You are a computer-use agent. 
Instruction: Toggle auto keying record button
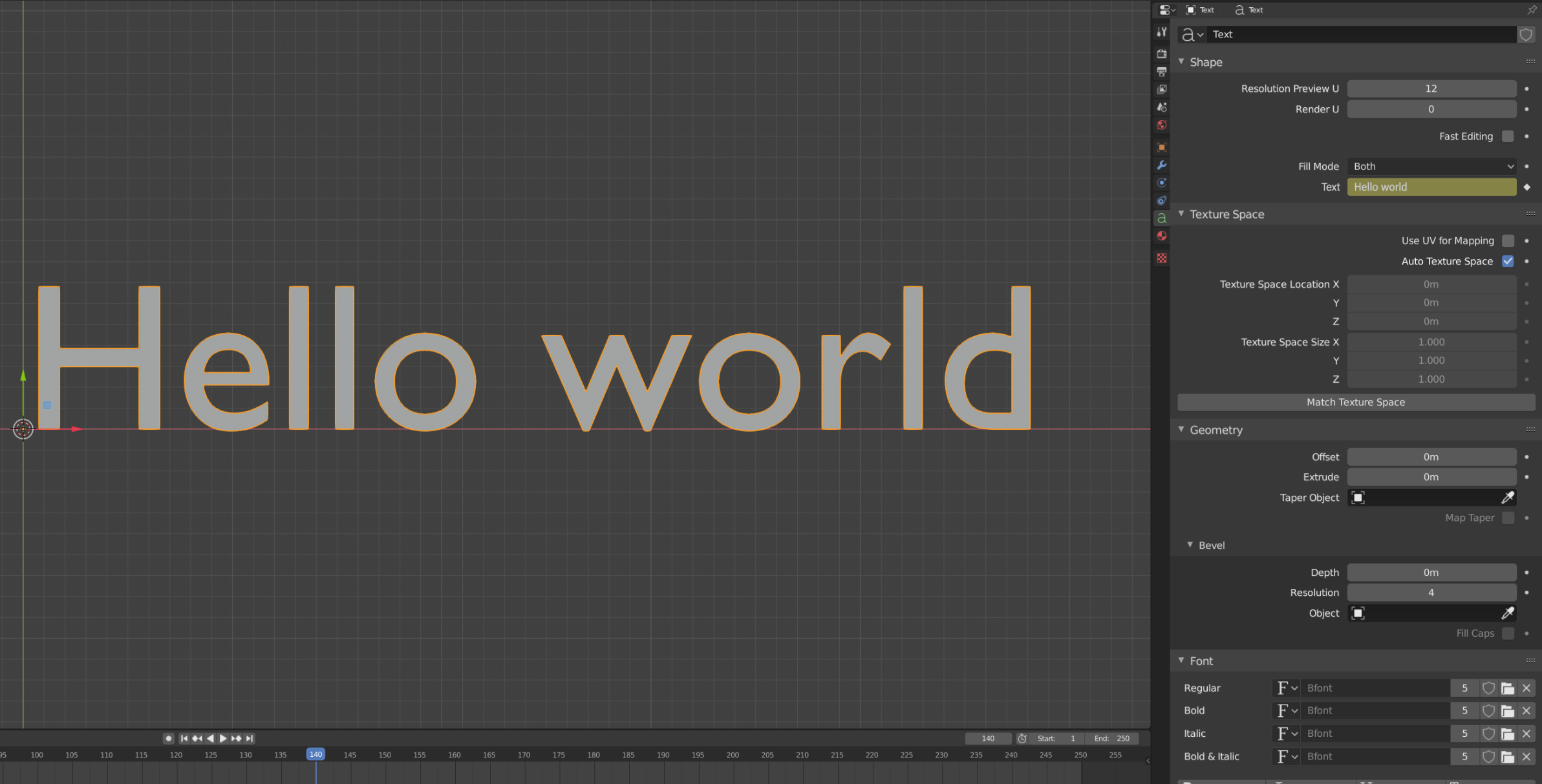click(169, 738)
